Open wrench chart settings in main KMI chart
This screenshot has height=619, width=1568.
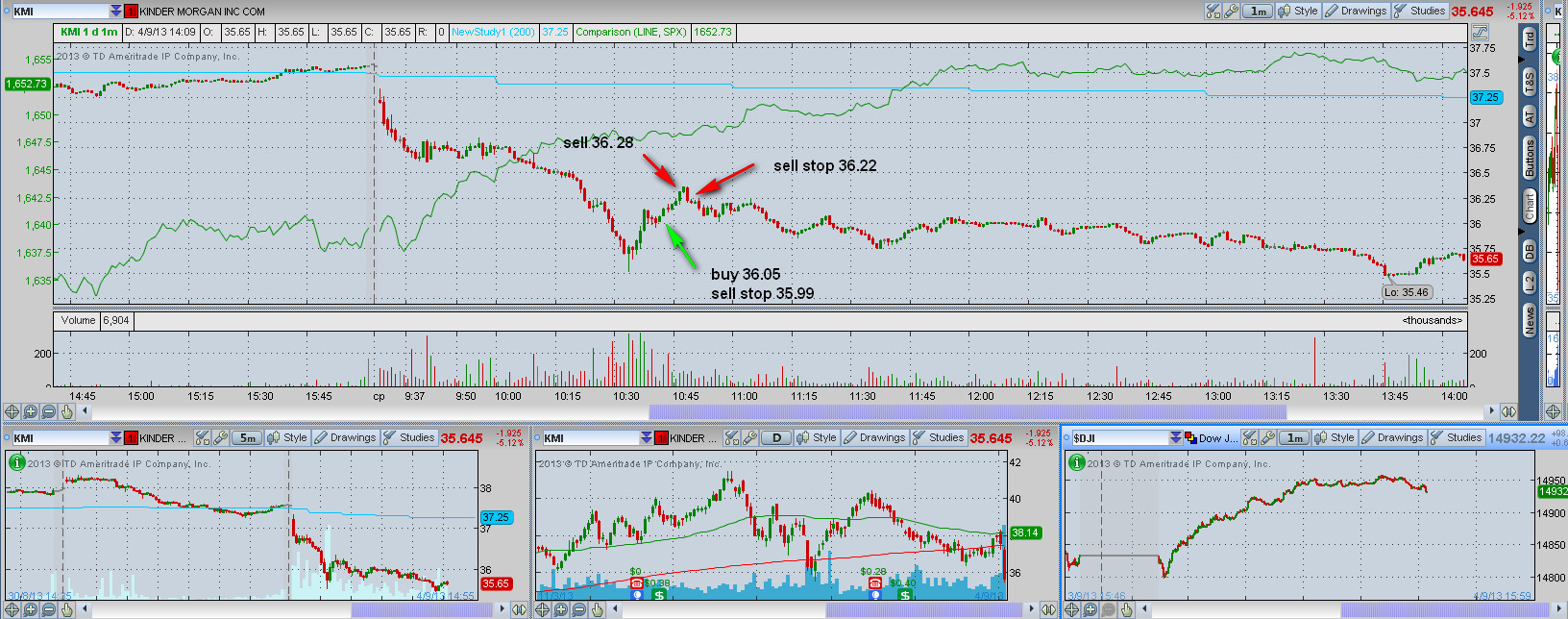click(x=1231, y=11)
